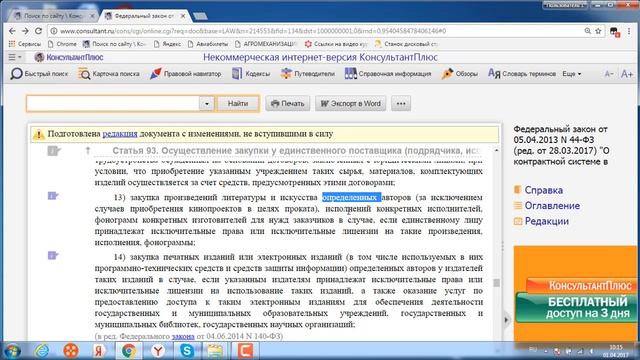Open the АГРОМЕХАНИЗАЦИЯ bookmark
The width and height of the screenshot is (640, 360).
tap(266, 44)
